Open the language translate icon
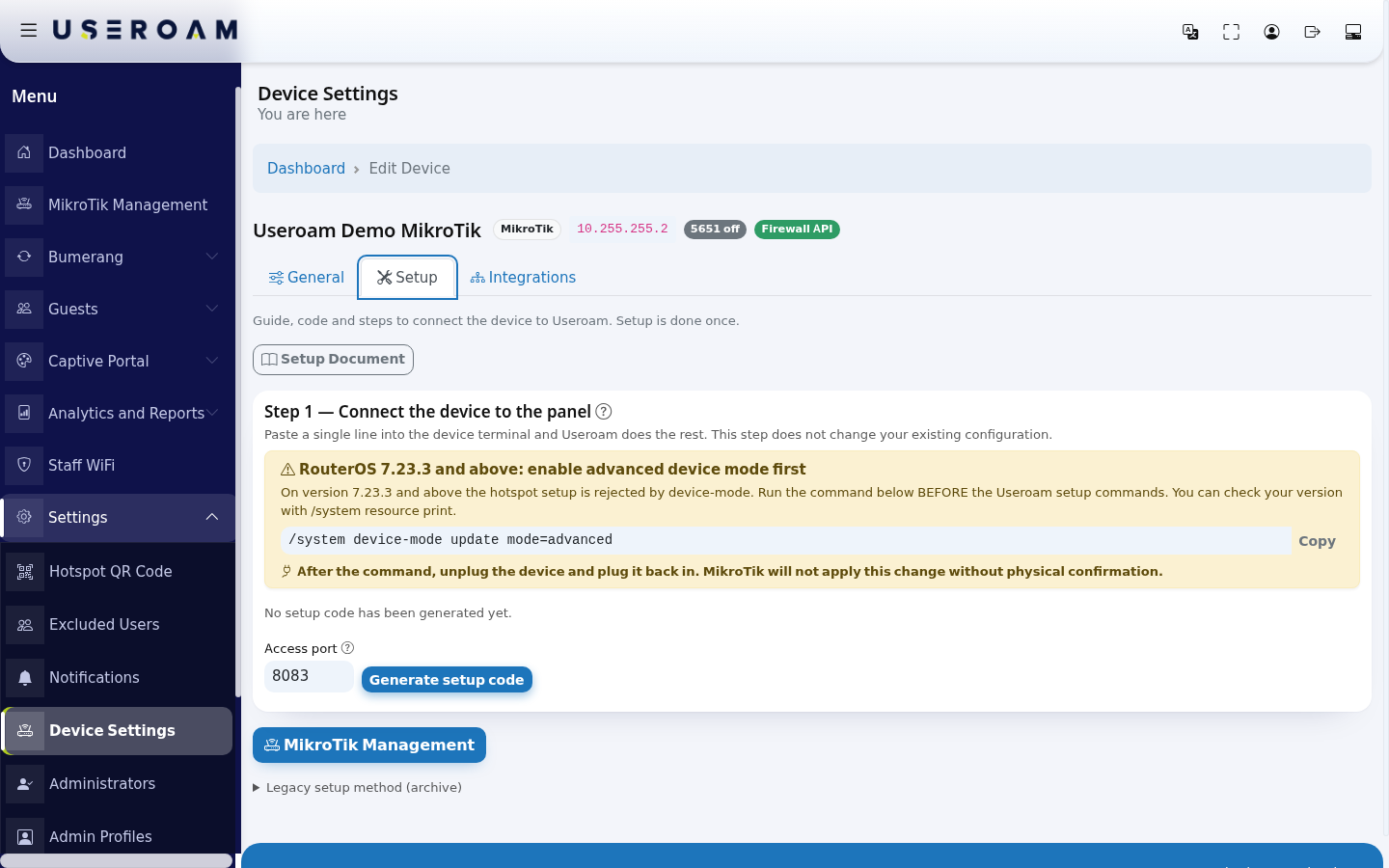This screenshot has width=1389, height=868. (1190, 32)
